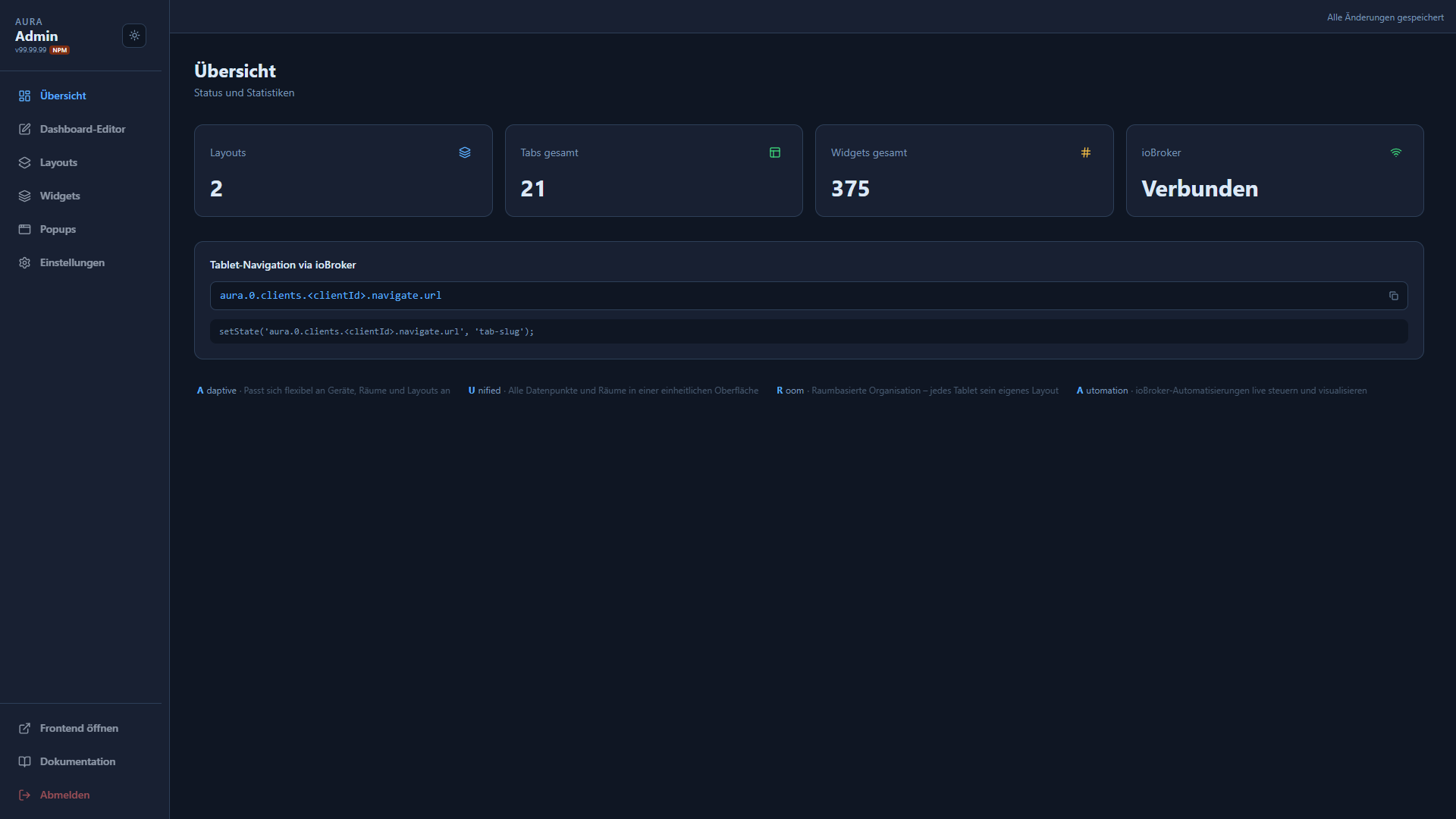Click the version v99.99.99 label
This screenshot has height=819, width=1456.
coord(30,50)
